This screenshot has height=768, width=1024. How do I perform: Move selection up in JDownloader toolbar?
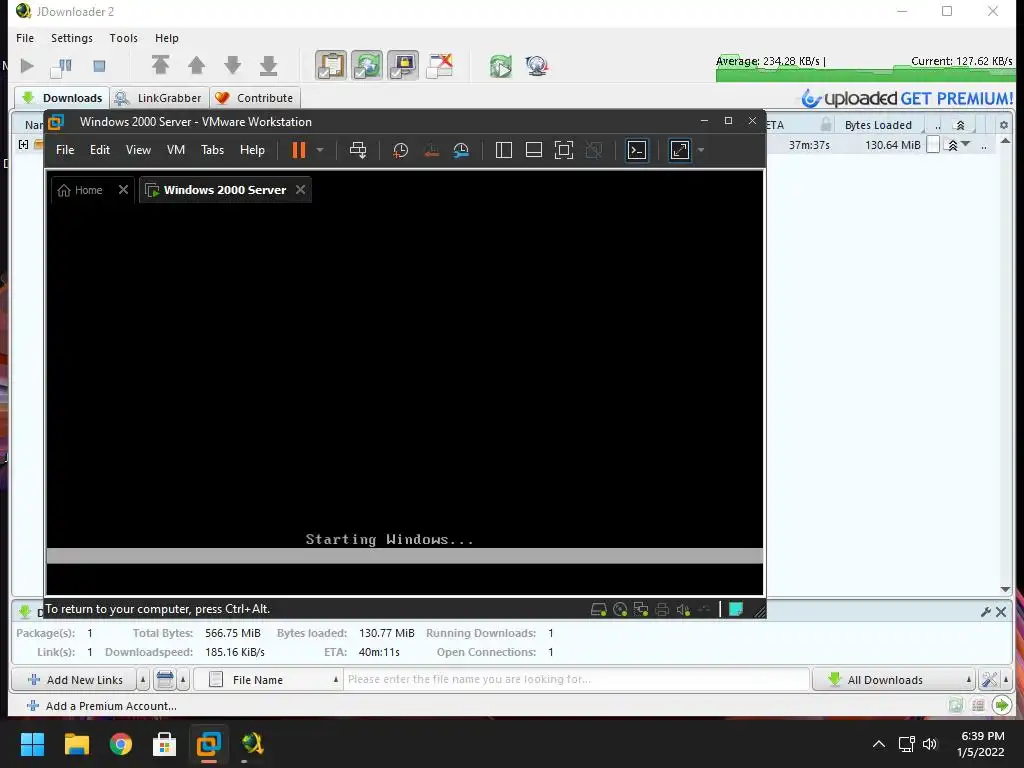click(x=197, y=65)
